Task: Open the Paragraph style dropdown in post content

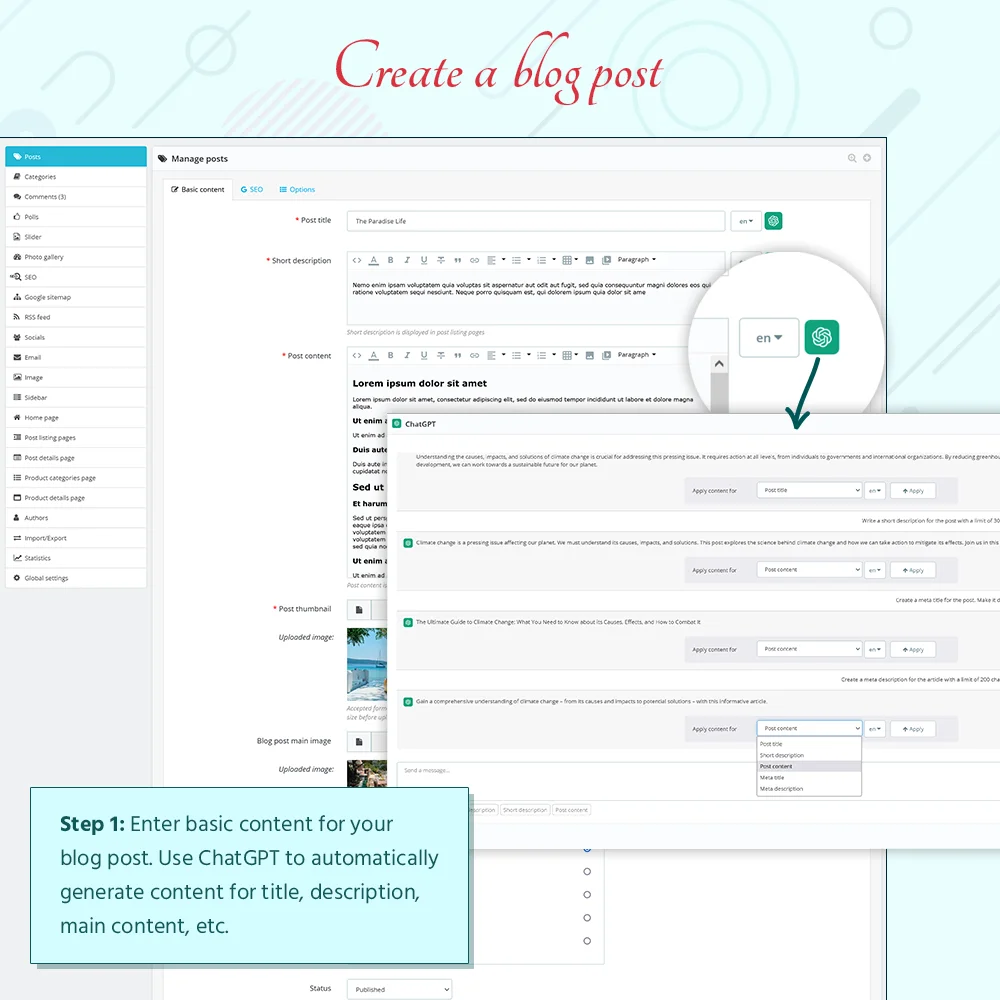Action: [x=637, y=355]
